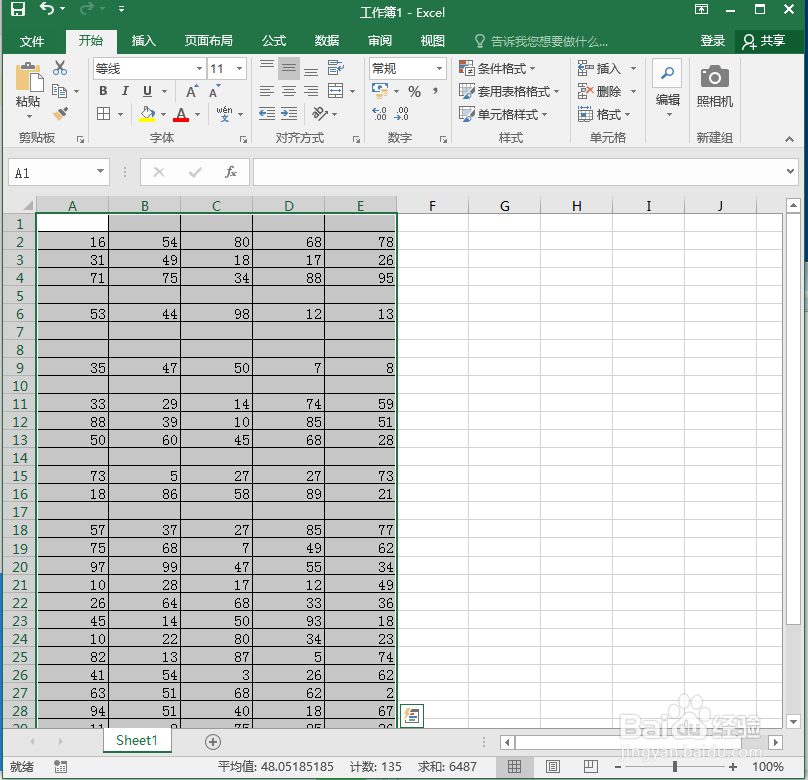
Task: Collapse the ribbon with the arrow
Action: (789, 139)
